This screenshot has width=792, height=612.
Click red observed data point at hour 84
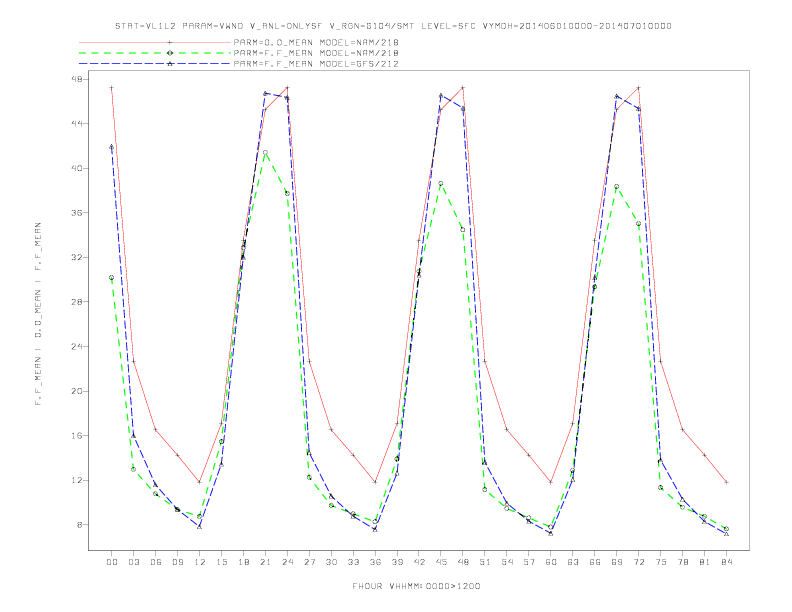click(726, 482)
